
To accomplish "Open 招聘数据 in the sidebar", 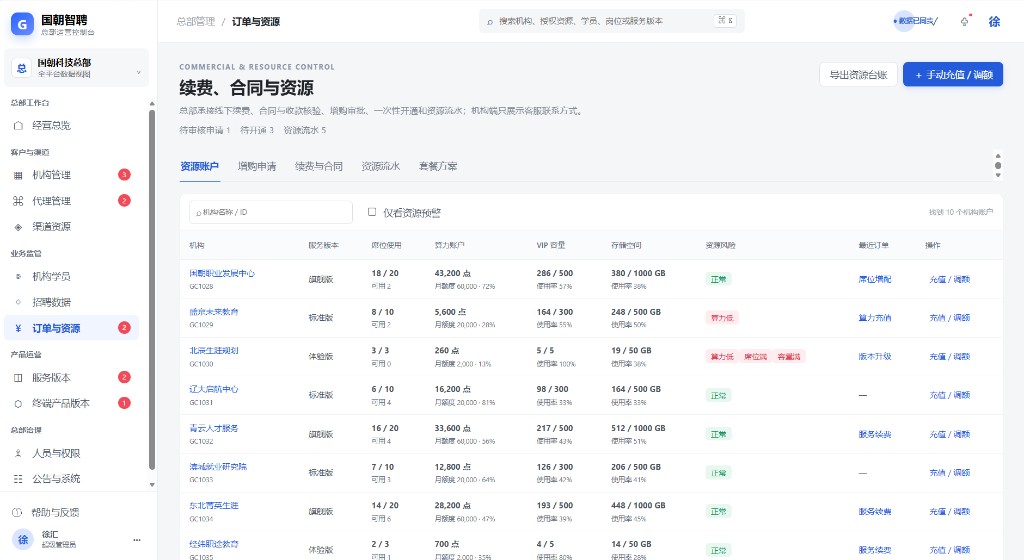I will 72,302.
